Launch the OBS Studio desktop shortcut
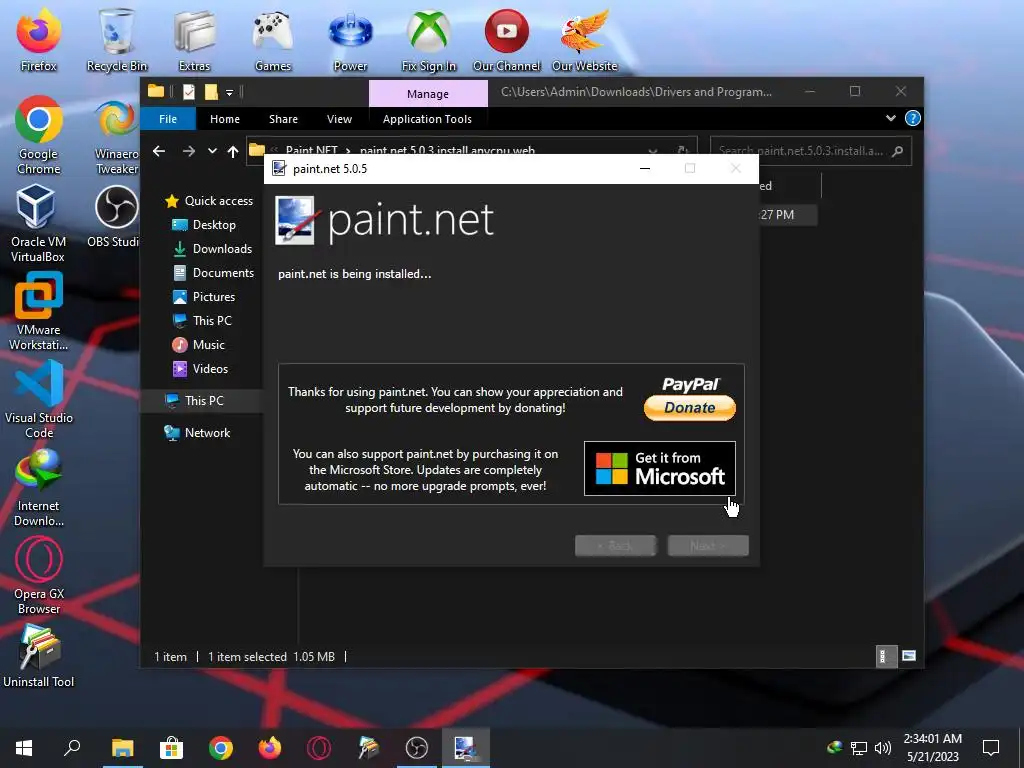1024x768 pixels. pyautogui.click(x=114, y=216)
